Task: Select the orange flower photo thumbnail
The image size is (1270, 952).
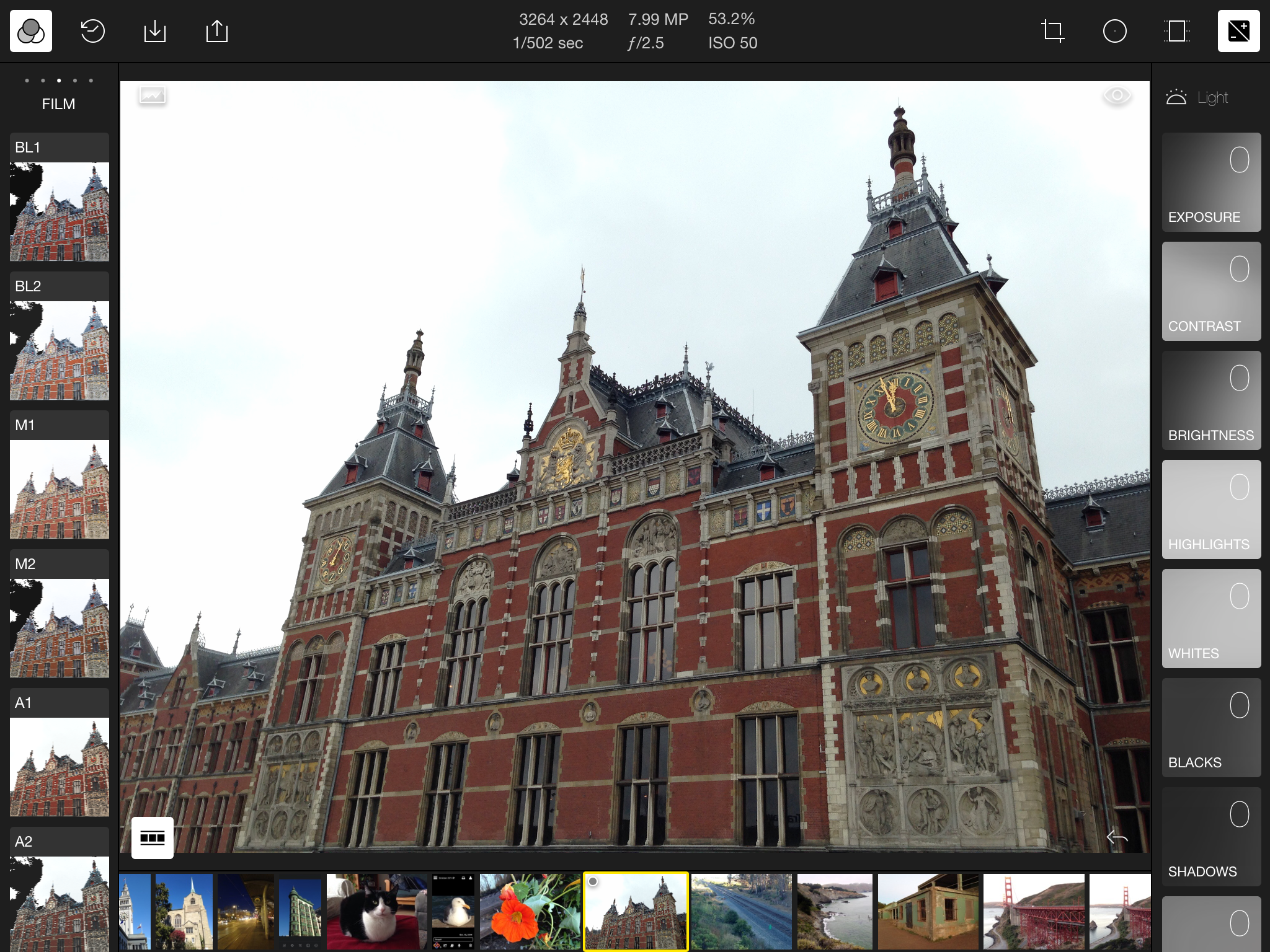Action: [530, 912]
